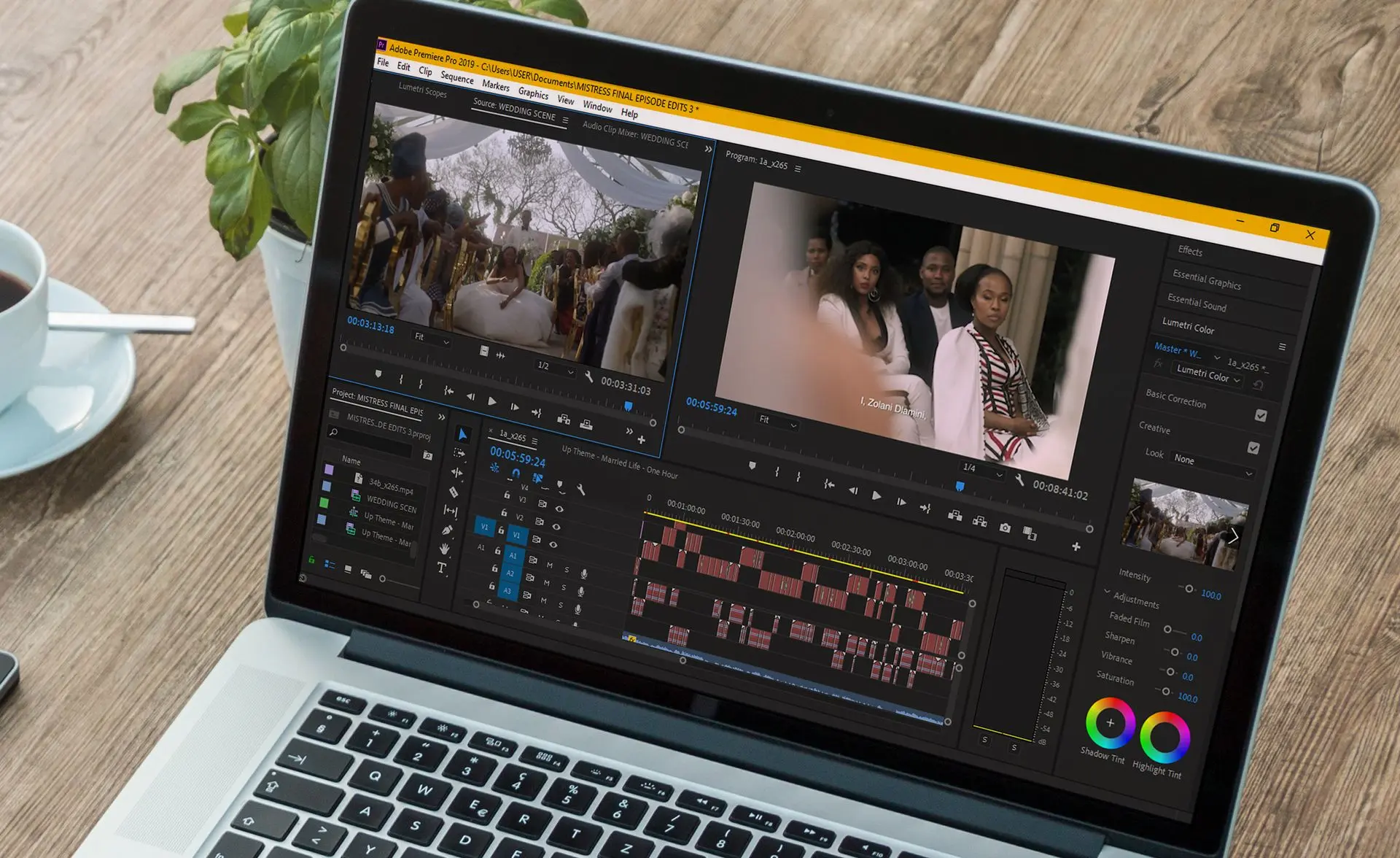
Task: Select the Track Select Forward tool
Action: point(459,453)
